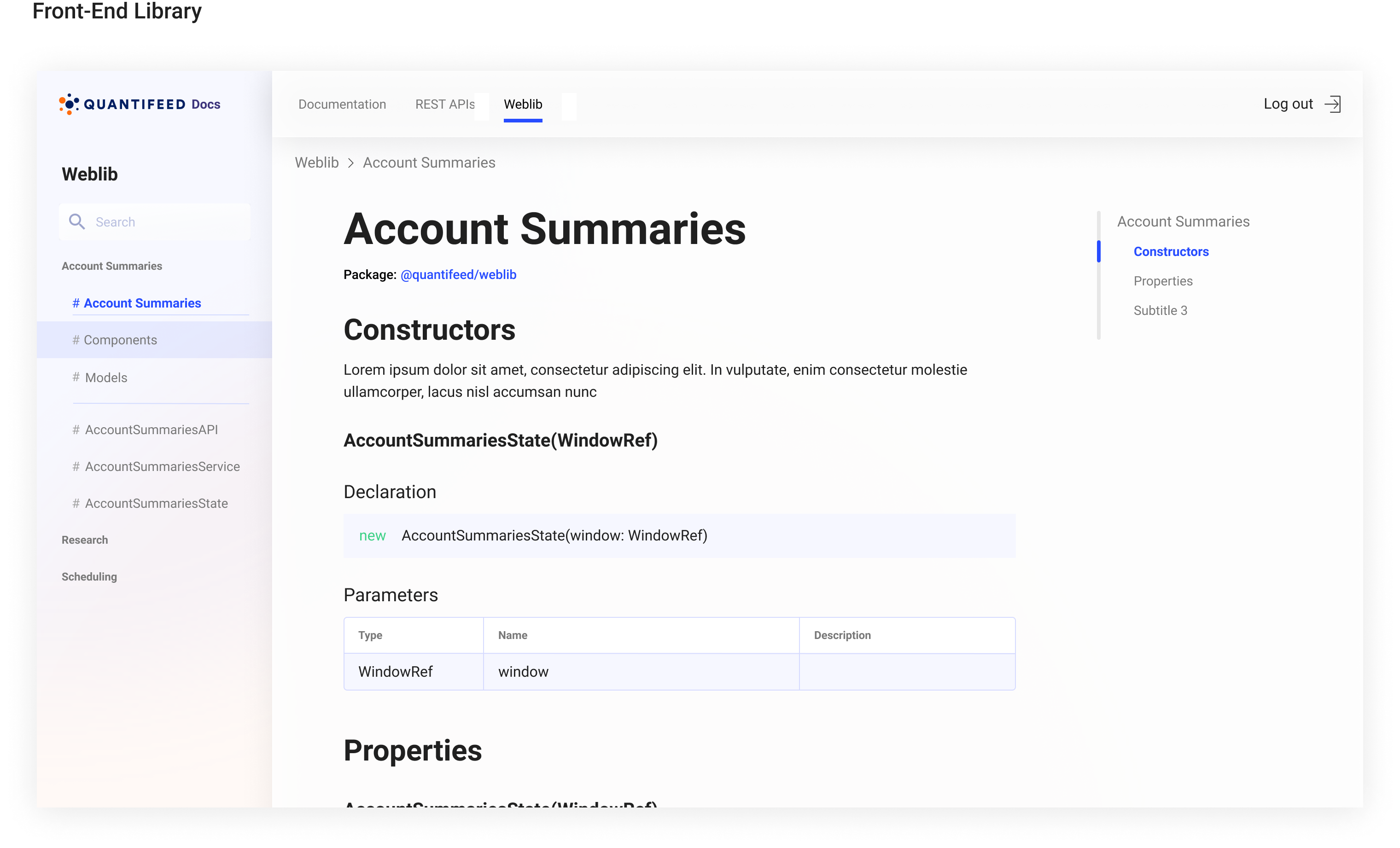Expand the Scheduling section
The height and width of the screenshot is (848, 1400).
coord(89,577)
